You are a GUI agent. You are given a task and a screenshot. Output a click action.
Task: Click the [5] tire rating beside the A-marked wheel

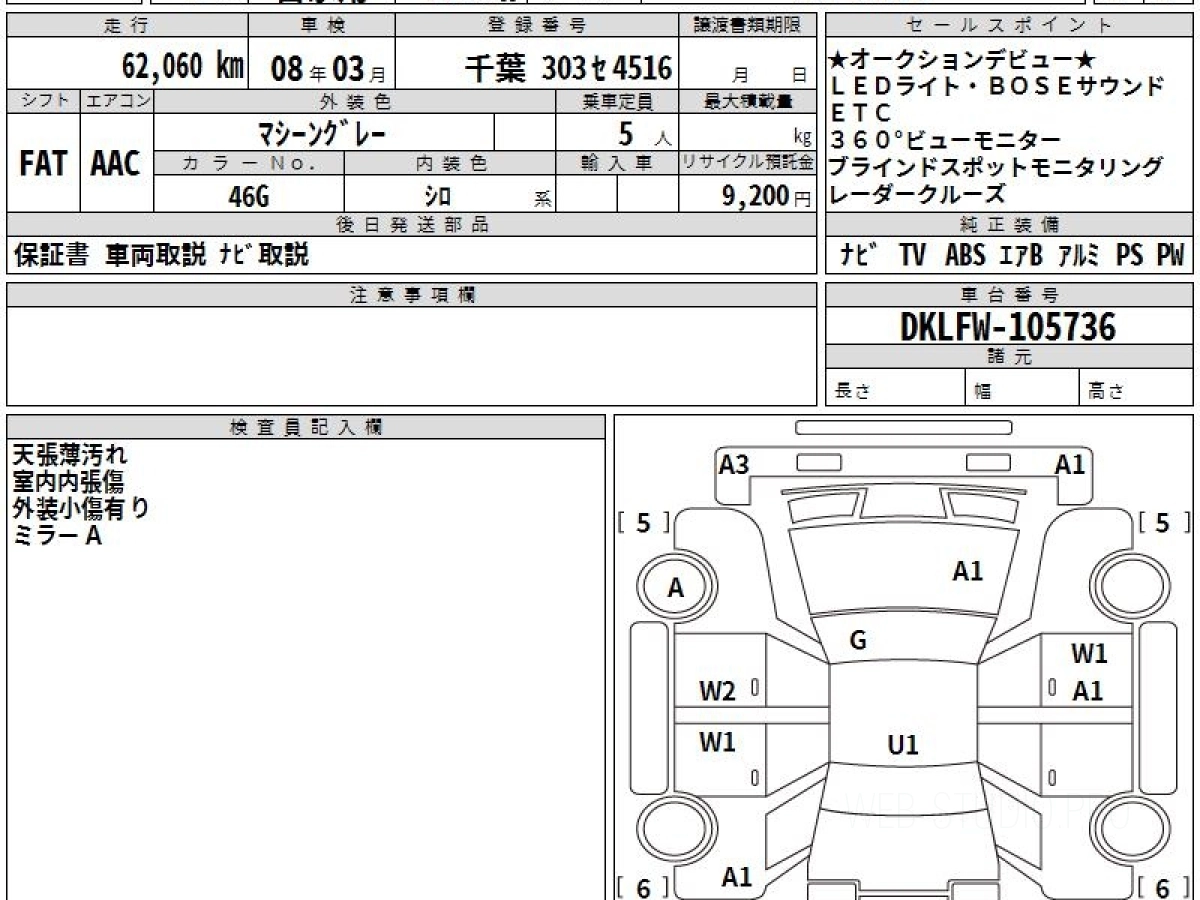pyautogui.click(x=645, y=523)
